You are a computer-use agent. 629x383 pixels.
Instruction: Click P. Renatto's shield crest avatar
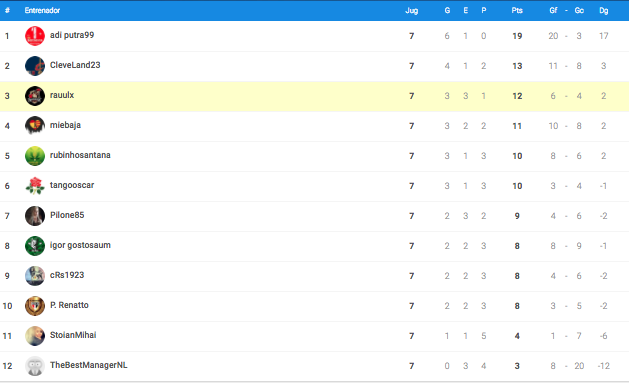35,306
